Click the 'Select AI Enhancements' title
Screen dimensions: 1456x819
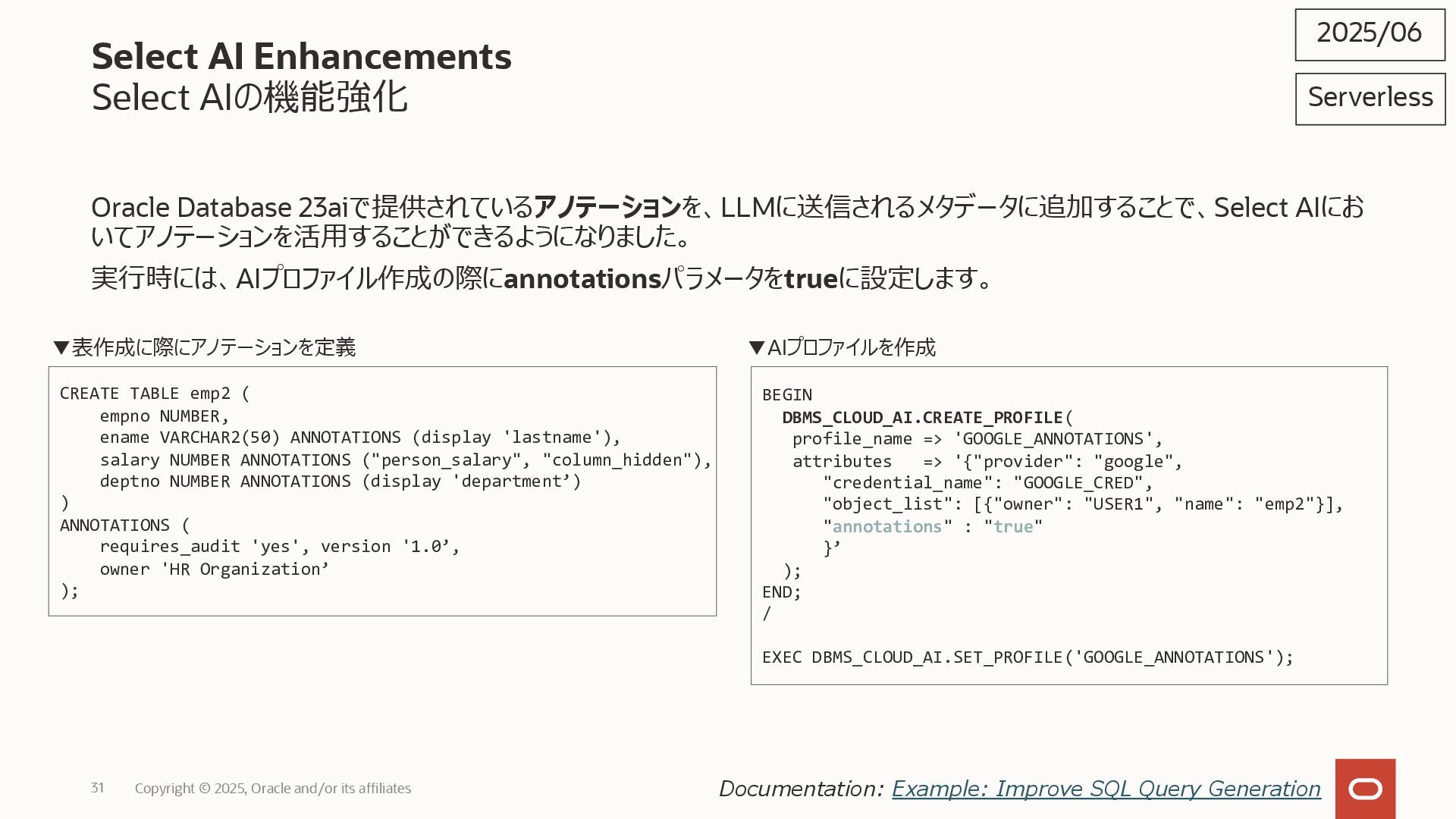click(x=301, y=56)
